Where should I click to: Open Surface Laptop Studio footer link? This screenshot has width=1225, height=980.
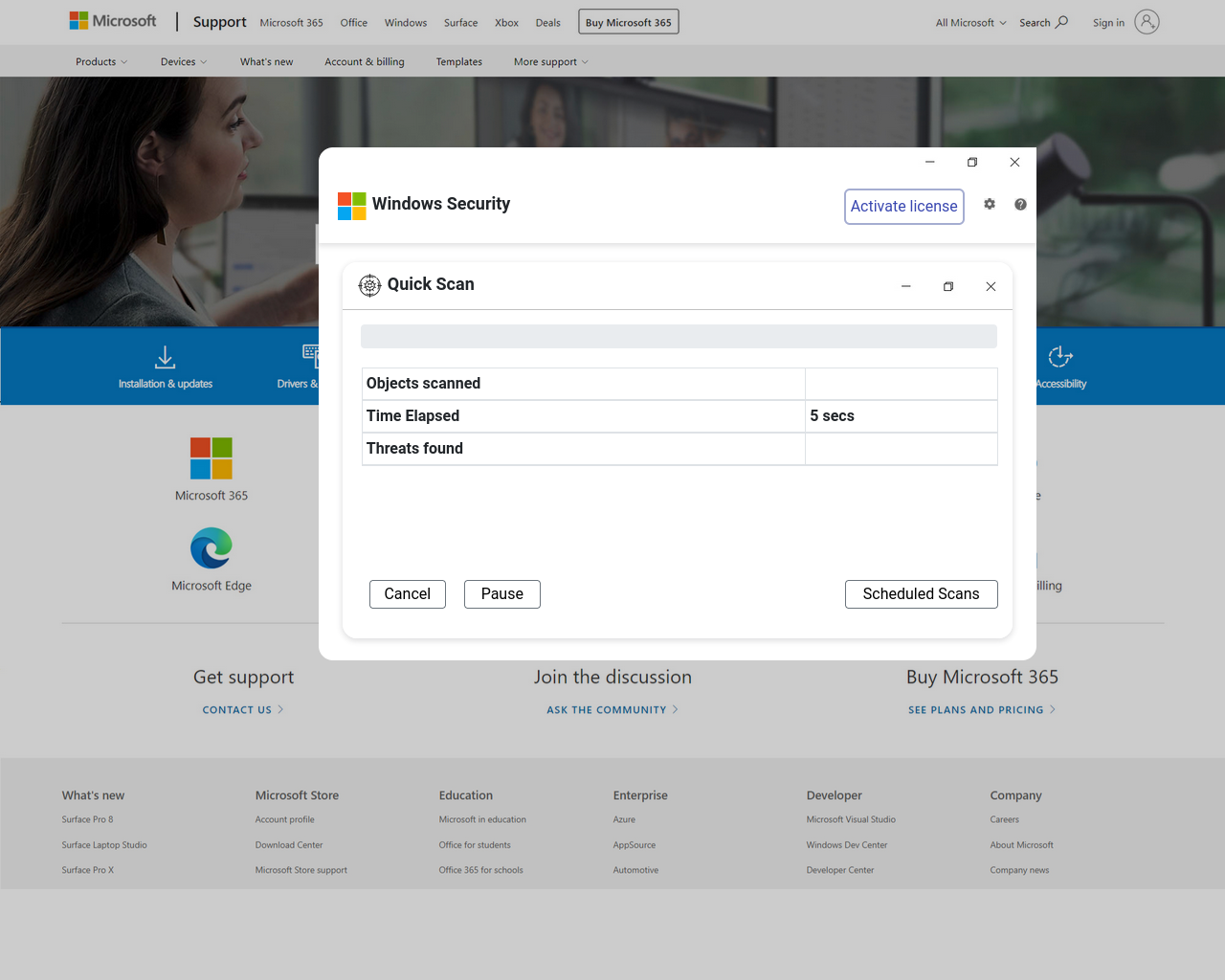pos(104,845)
